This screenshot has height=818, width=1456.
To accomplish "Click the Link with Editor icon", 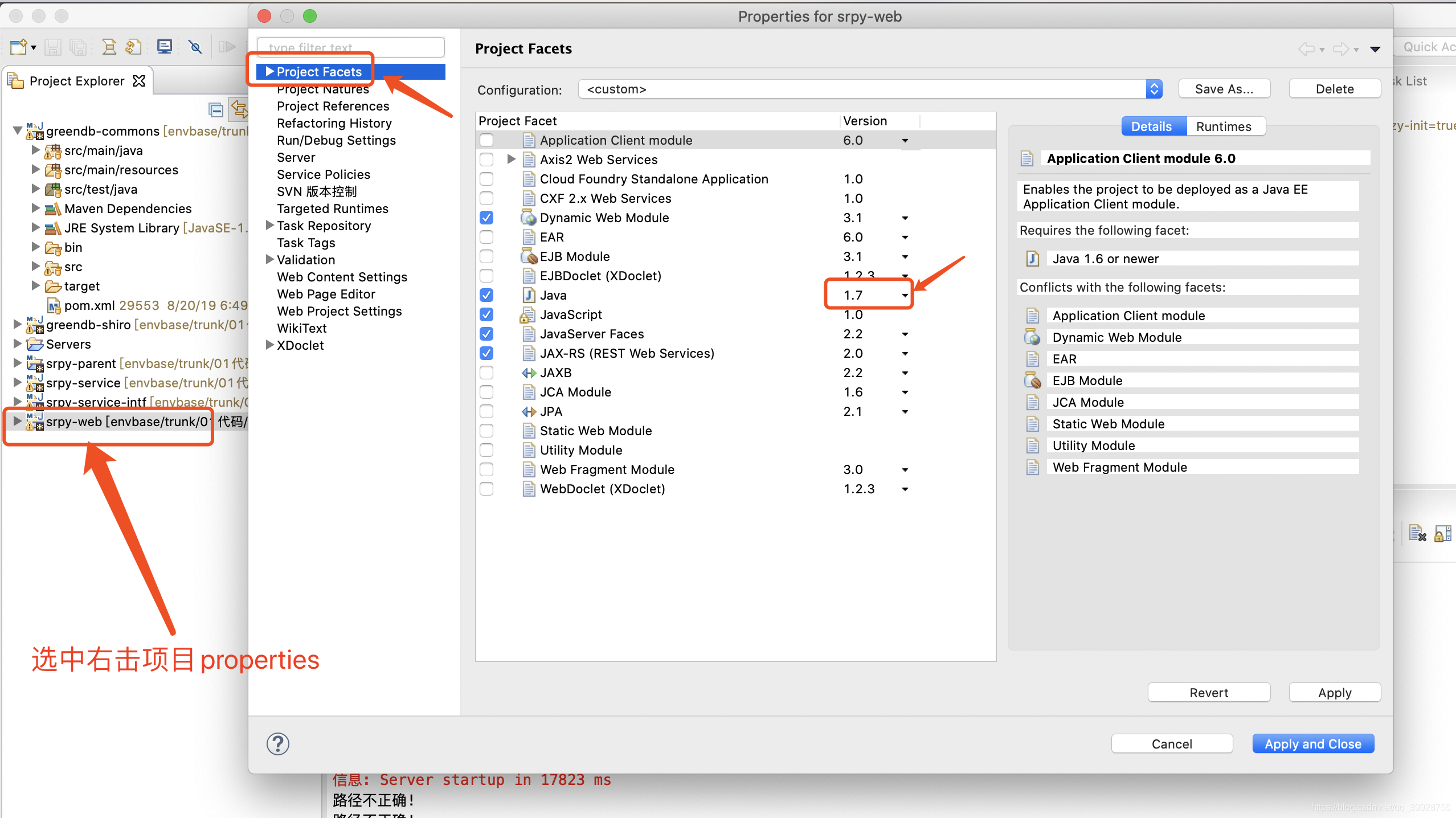I will [x=238, y=109].
